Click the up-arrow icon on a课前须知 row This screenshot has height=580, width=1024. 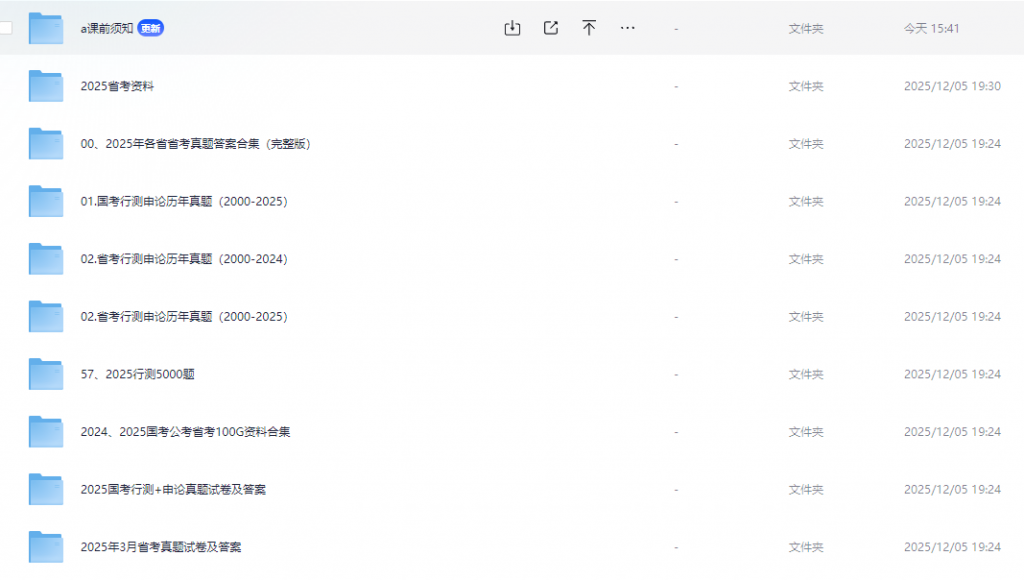click(589, 28)
